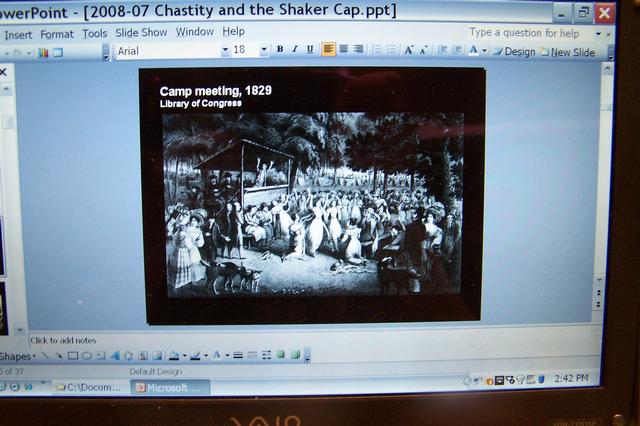This screenshot has height=426, width=640.
Task: Apply font color from formatting toolbar
Action: [x=473, y=50]
